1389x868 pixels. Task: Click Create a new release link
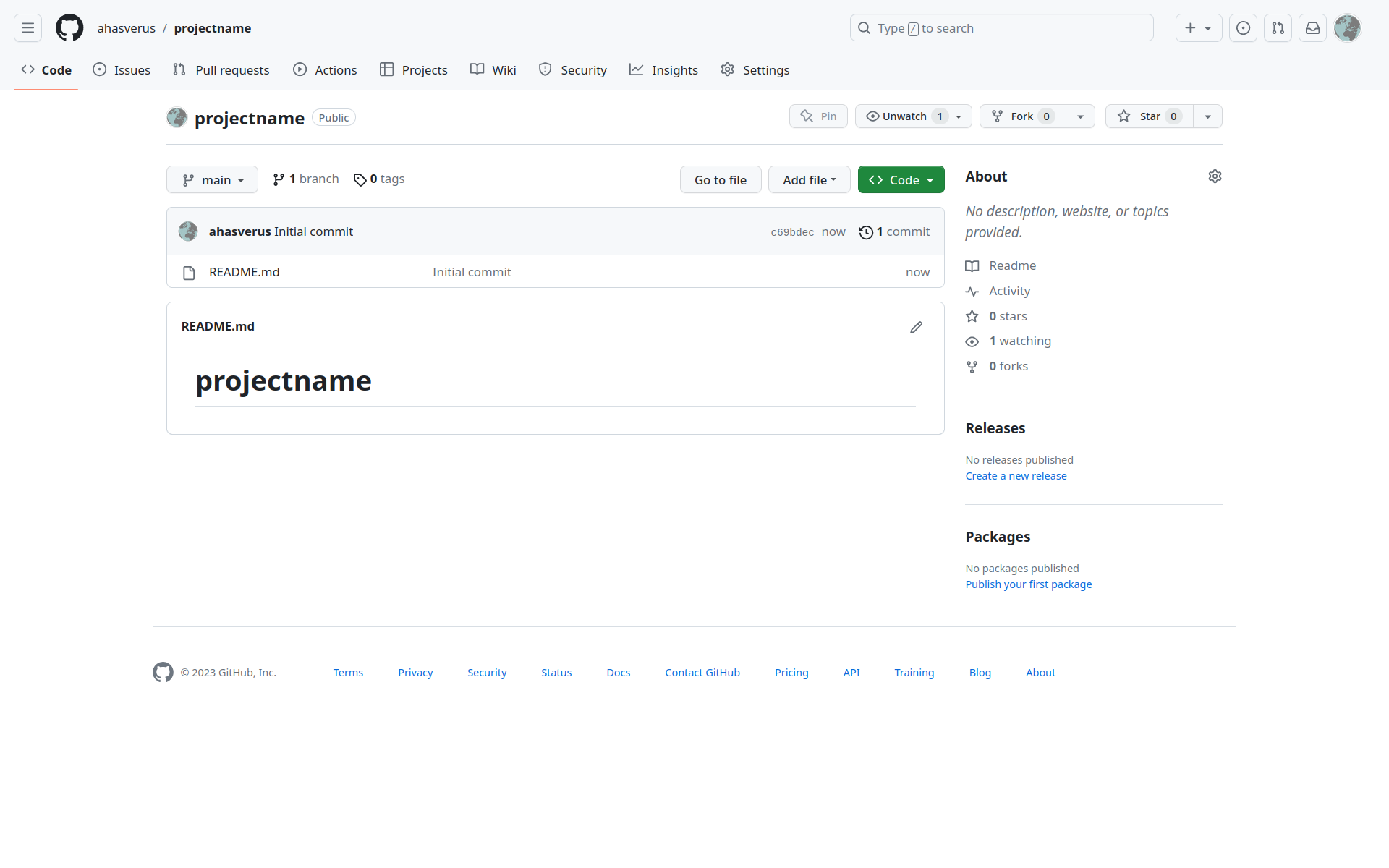[x=1016, y=476]
